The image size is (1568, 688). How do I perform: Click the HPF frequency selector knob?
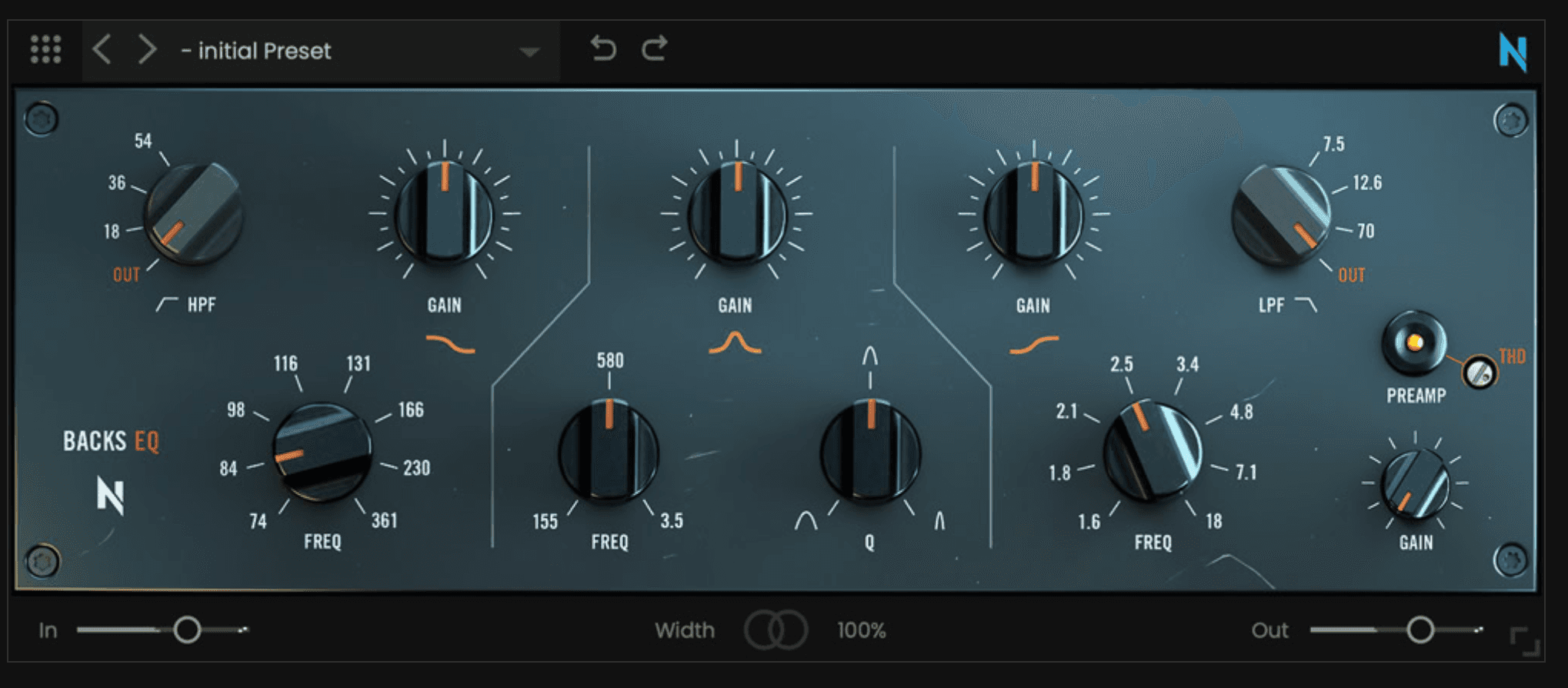pos(193,214)
